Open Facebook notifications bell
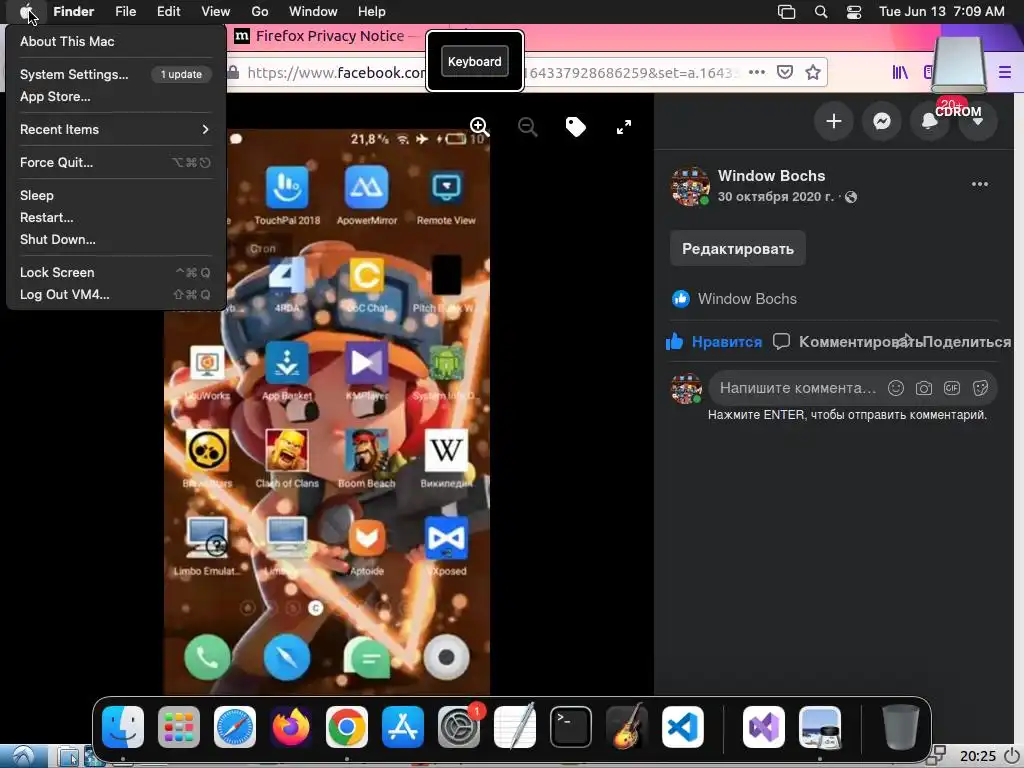This screenshot has height=768, width=1024. click(x=929, y=121)
